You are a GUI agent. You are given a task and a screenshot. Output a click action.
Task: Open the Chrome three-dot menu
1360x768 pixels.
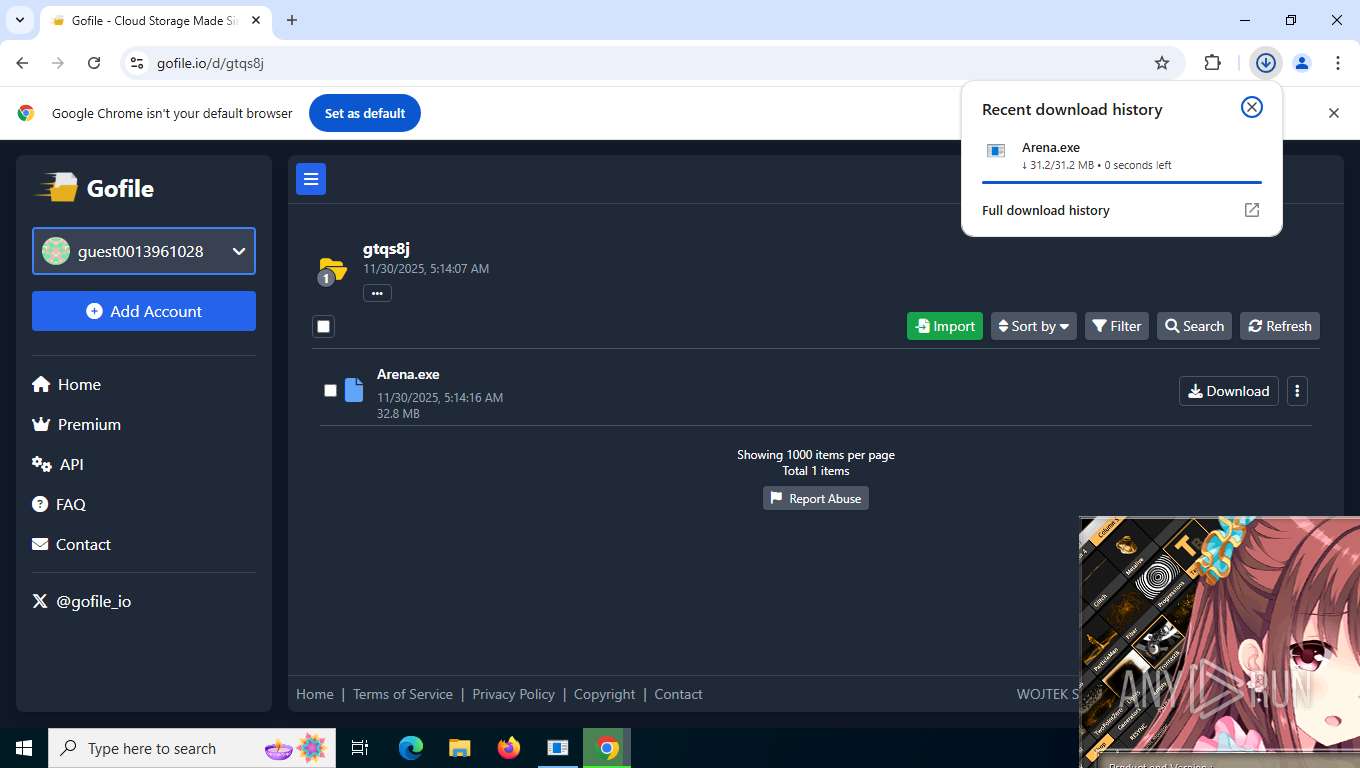point(1338,63)
